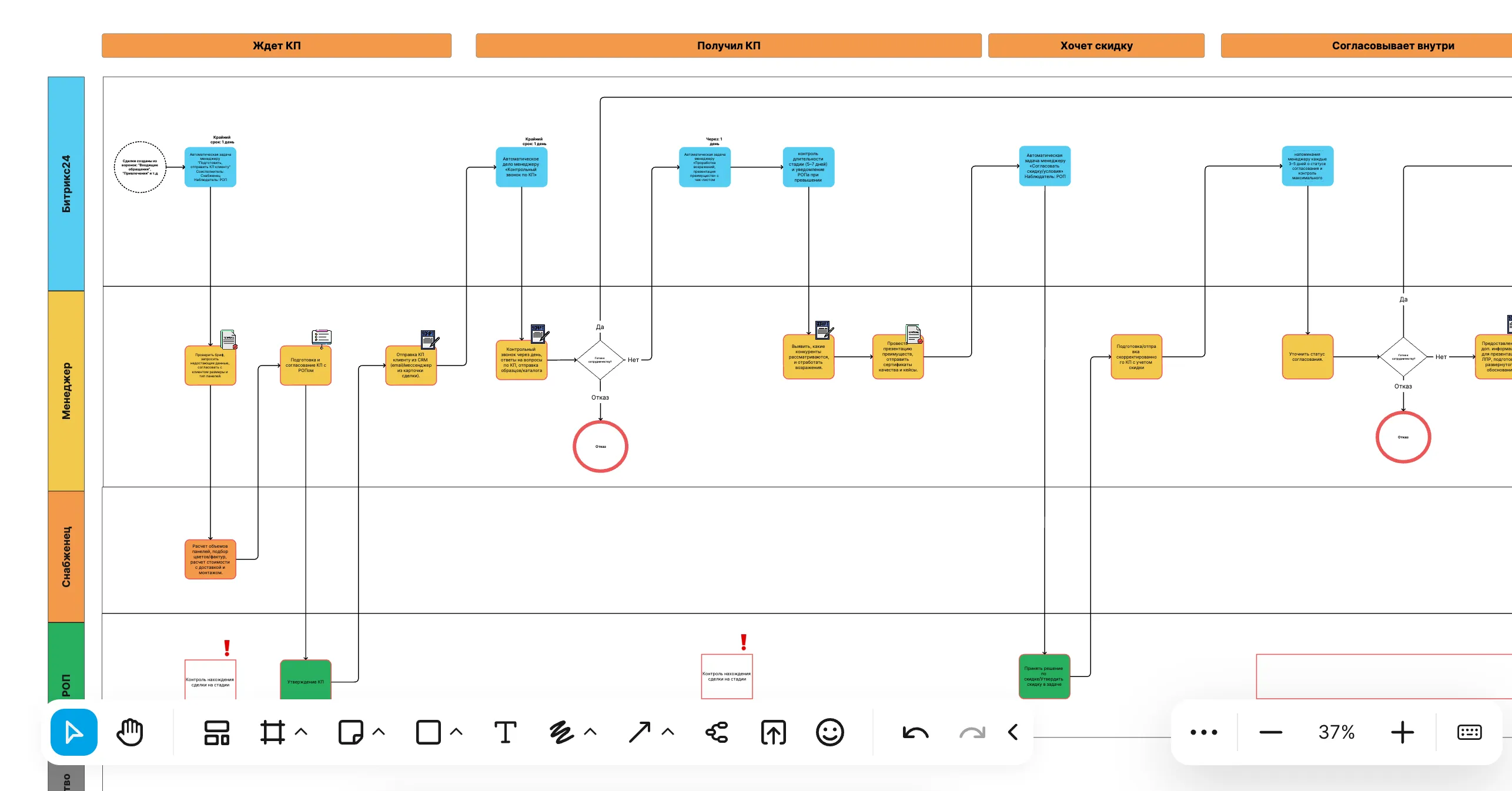
Task: Select the arrow cursor tool
Action: point(74,732)
